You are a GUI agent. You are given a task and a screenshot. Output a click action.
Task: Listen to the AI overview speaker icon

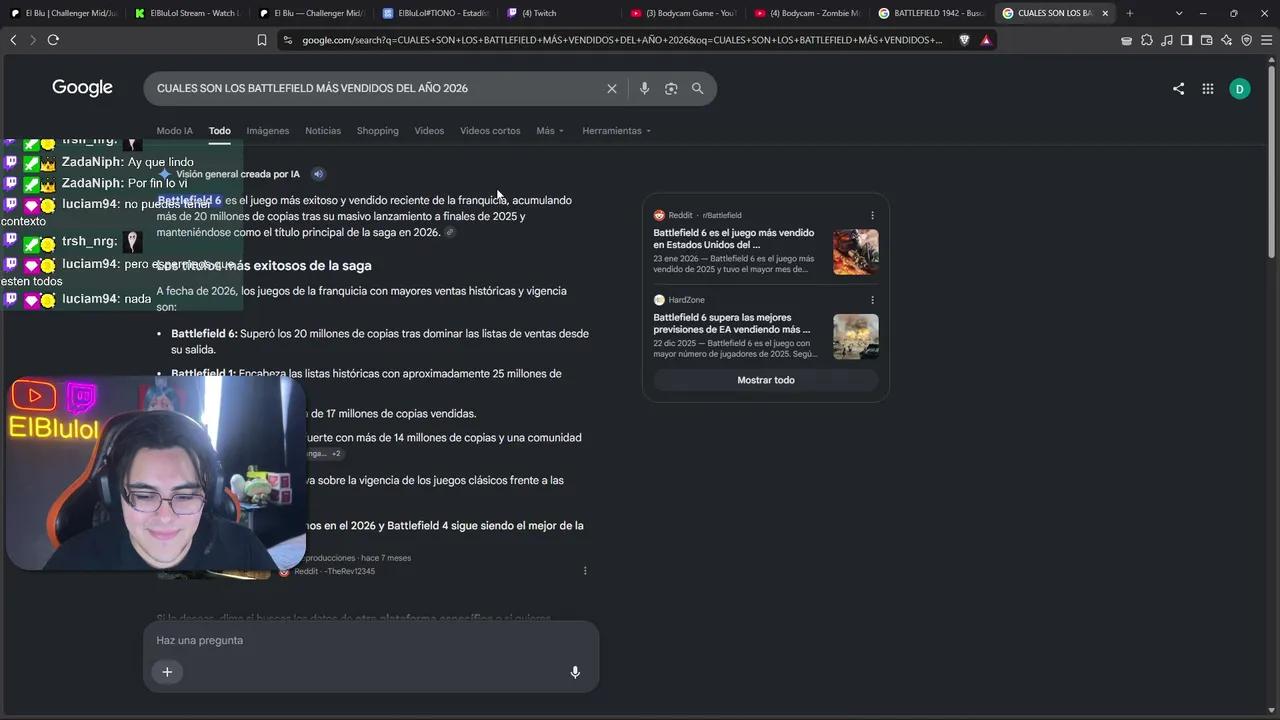(318, 174)
